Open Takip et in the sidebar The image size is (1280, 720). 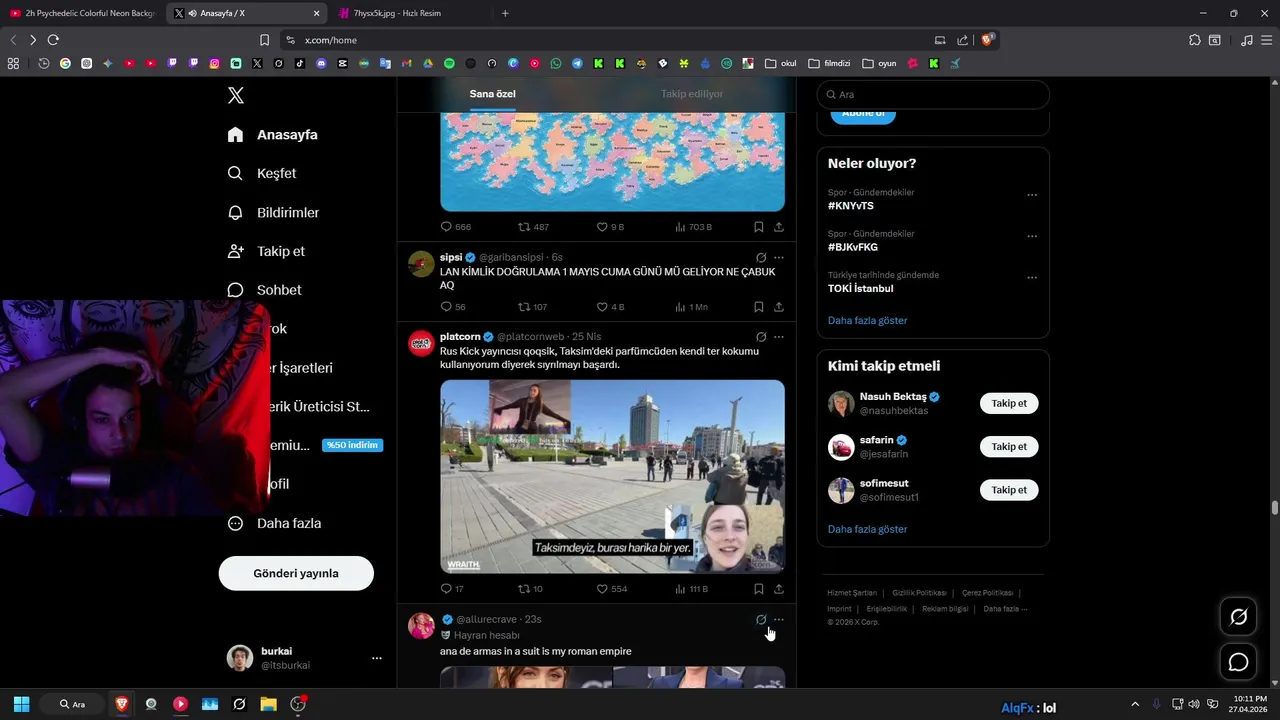click(266, 251)
